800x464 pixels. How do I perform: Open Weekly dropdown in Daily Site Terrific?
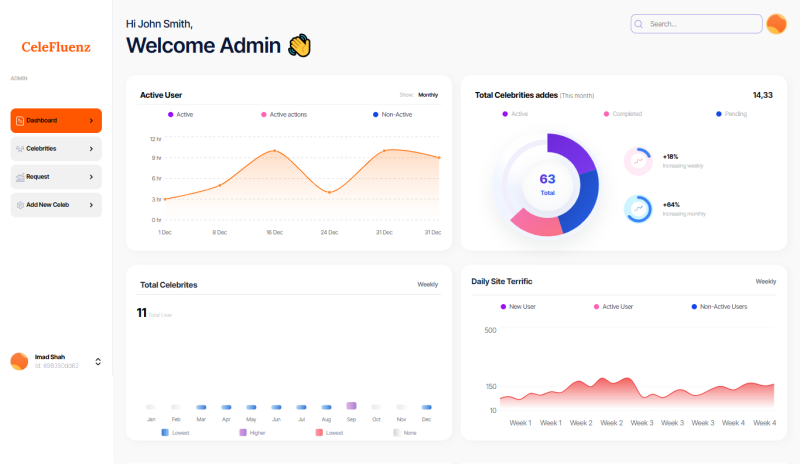[765, 282]
